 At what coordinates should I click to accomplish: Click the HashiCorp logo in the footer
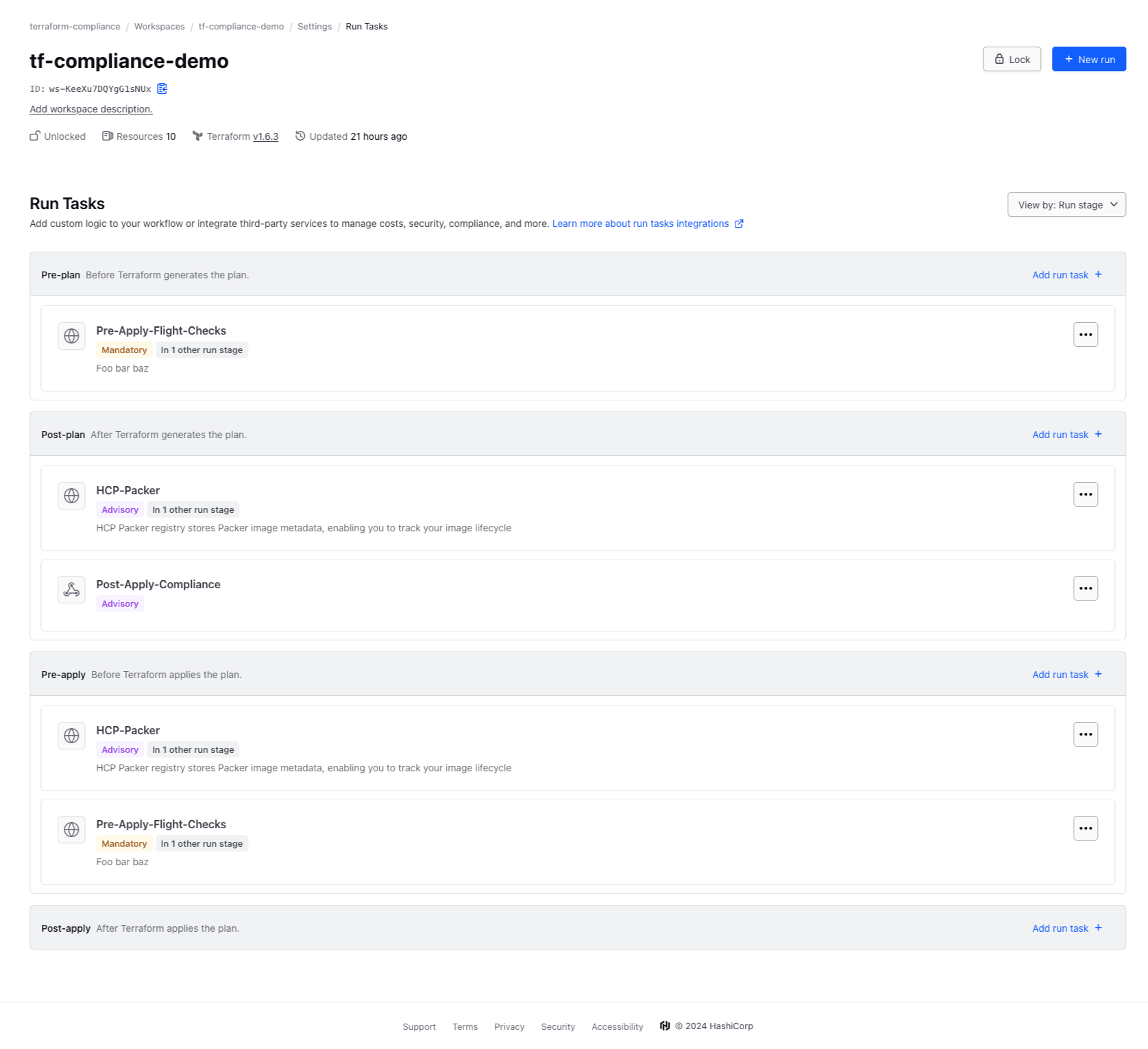[x=664, y=1026]
